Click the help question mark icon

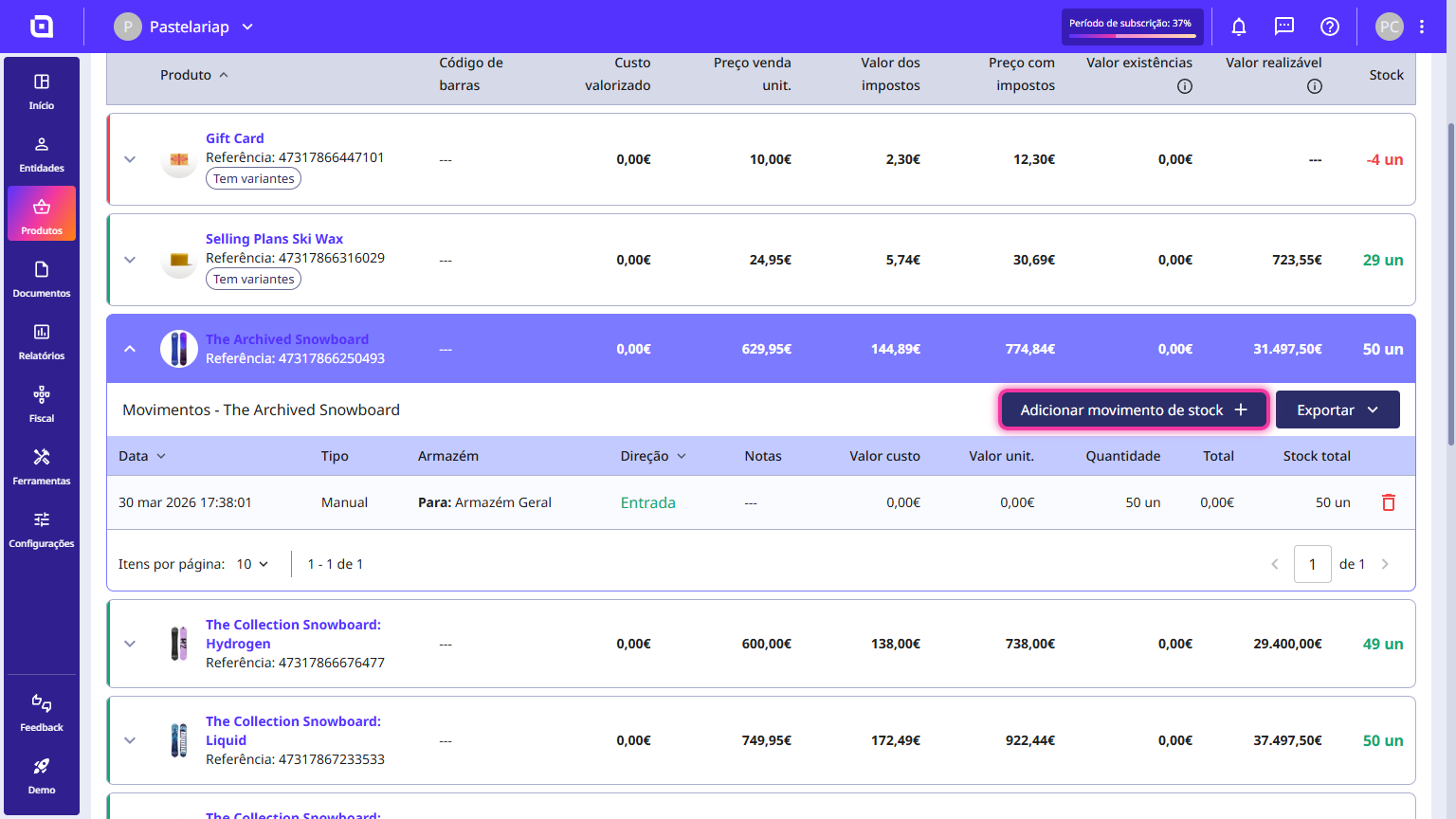tap(1330, 27)
